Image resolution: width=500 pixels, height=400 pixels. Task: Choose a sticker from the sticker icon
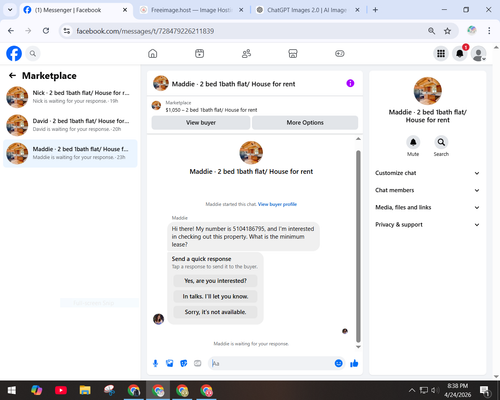pos(183,363)
